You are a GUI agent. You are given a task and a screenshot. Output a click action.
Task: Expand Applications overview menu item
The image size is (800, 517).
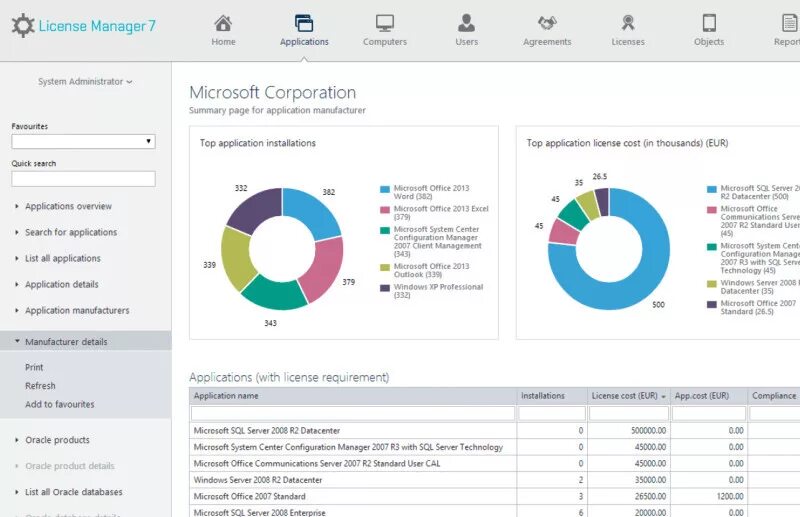68,206
